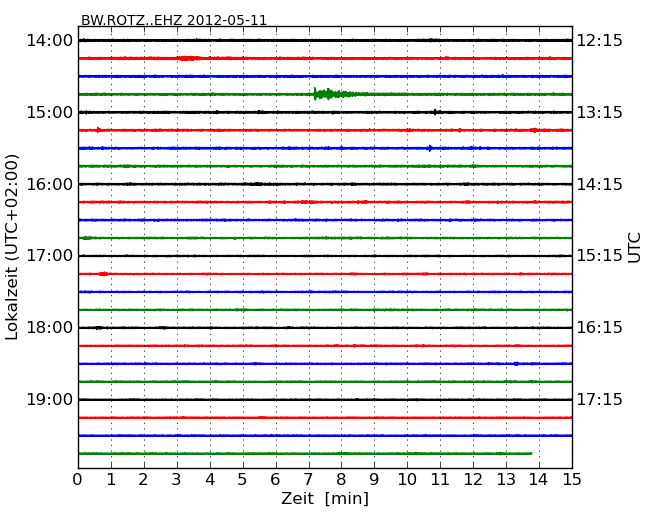The height and width of the screenshot is (520, 650).
Task: Click the Lokalzeit (UTC+02:00) axis label
Action: (x=12, y=247)
